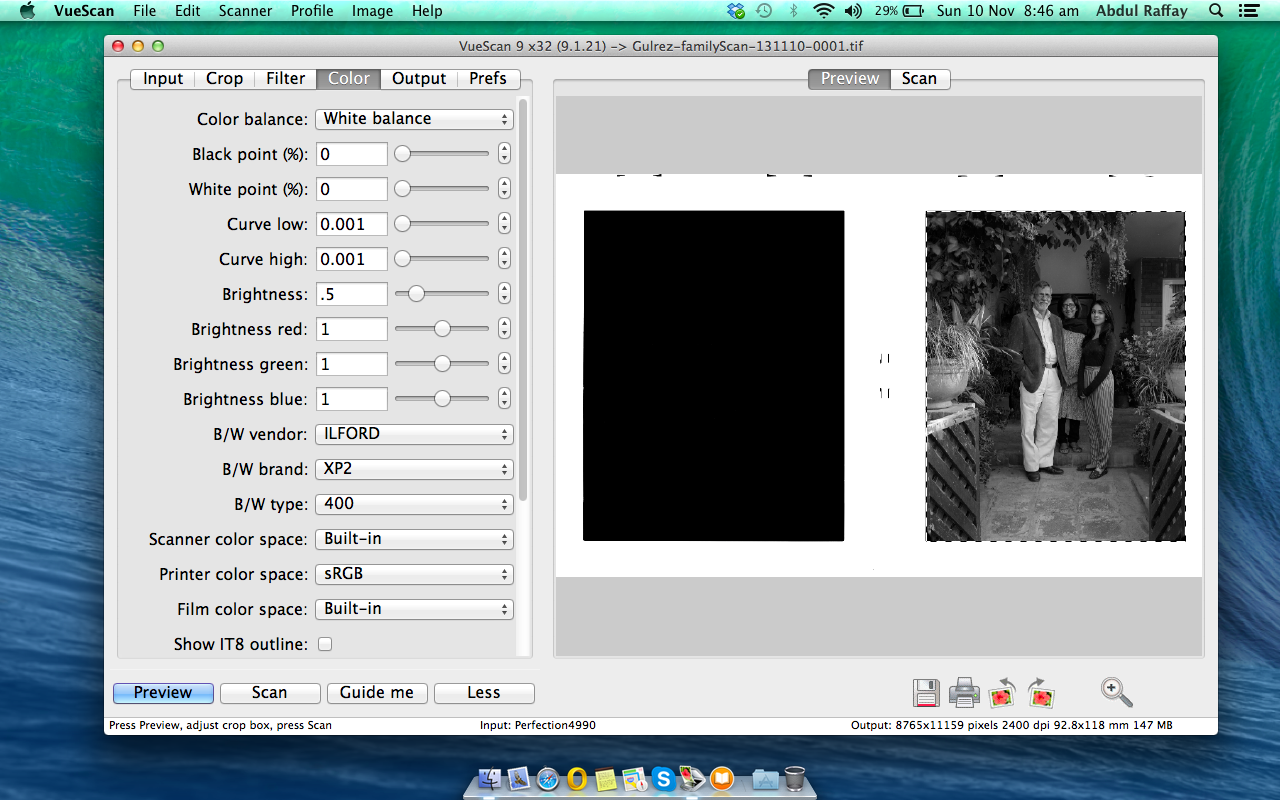Click the Curve low value field
The height and width of the screenshot is (800, 1280).
(x=352, y=224)
